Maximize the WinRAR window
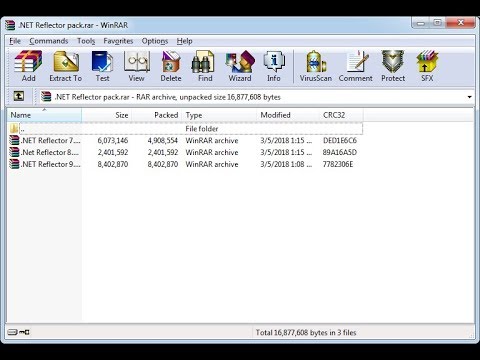 tap(438, 23)
